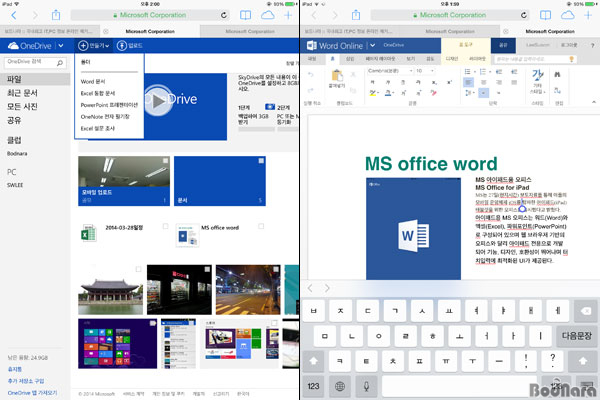Click the search magnifier in OneDrive search box
The height and width of the screenshot is (400, 600).
60,63
